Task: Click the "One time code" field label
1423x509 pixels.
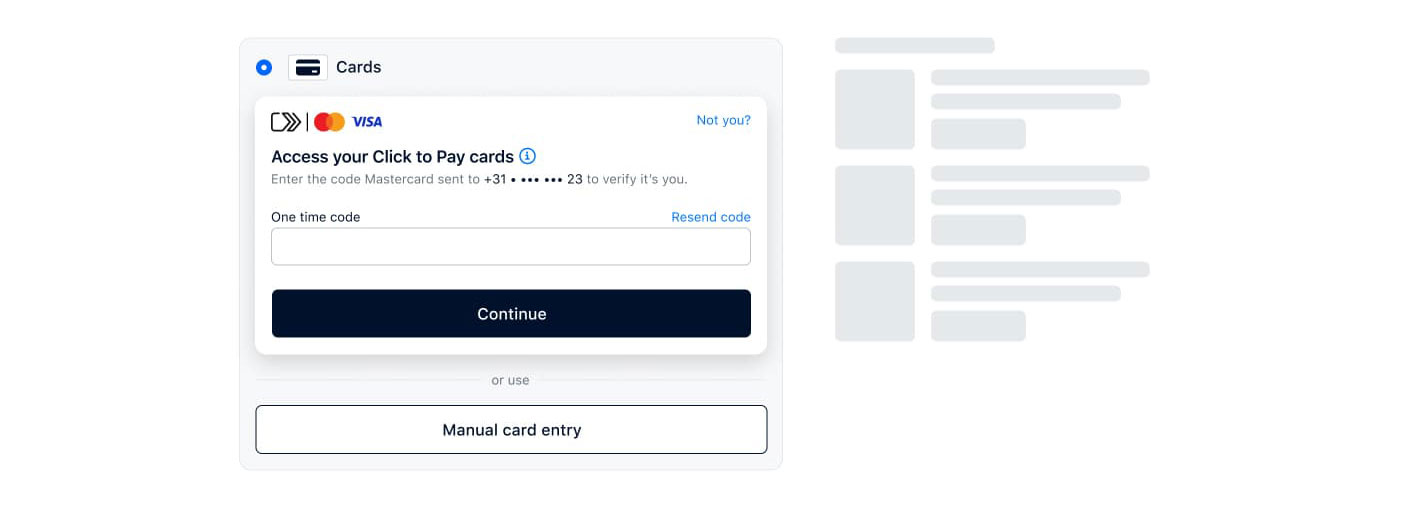Action: point(315,217)
